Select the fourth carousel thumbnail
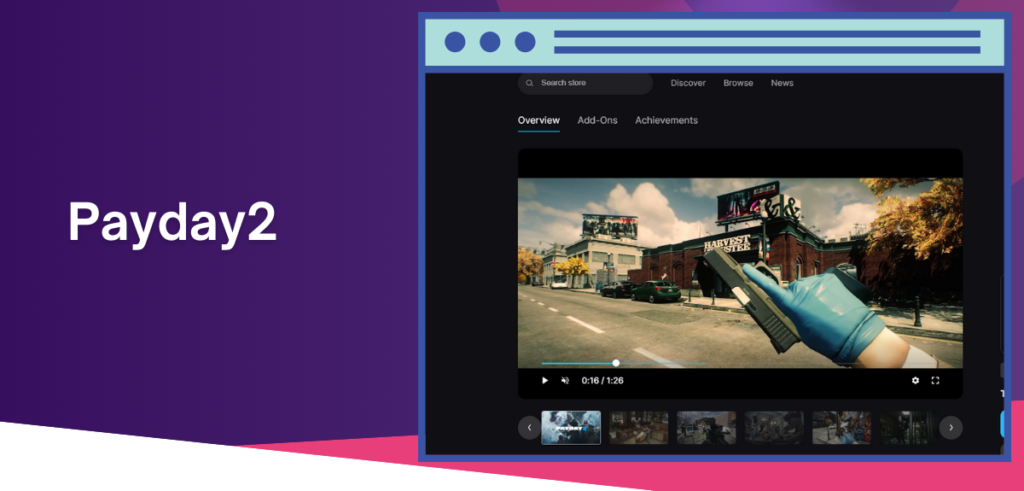The height and width of the screenshot is (491, 1024). 774,428
